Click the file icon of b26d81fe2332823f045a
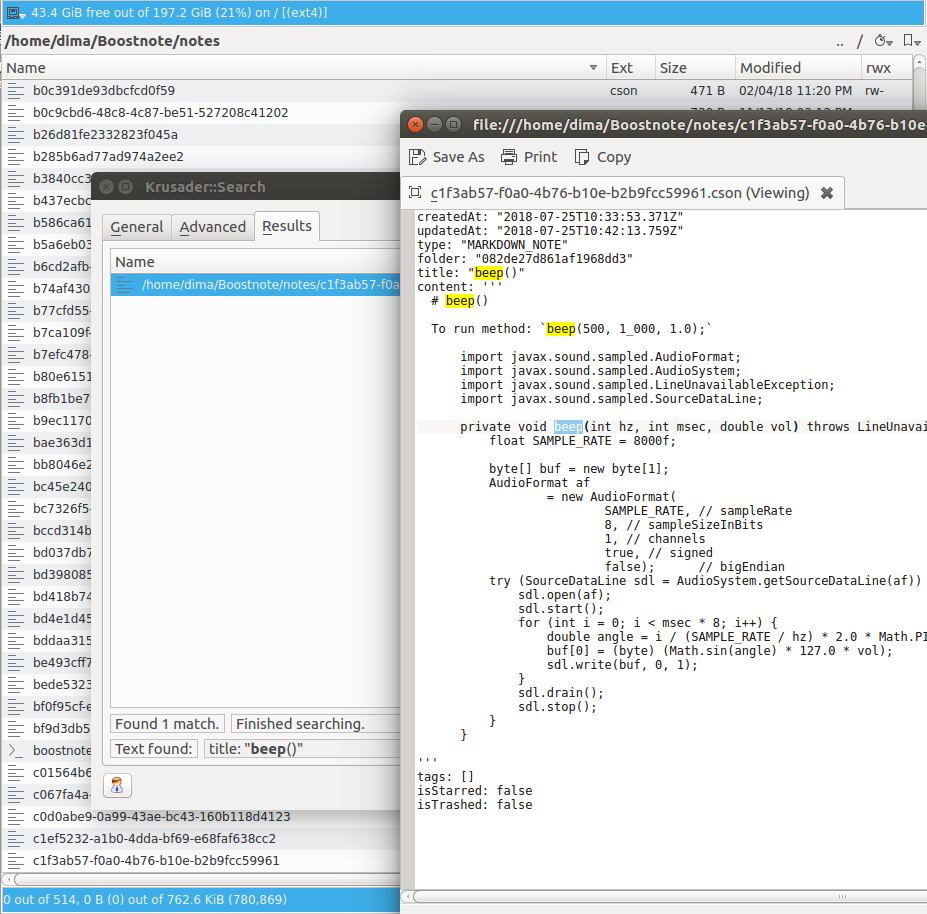 pos(16,135)
